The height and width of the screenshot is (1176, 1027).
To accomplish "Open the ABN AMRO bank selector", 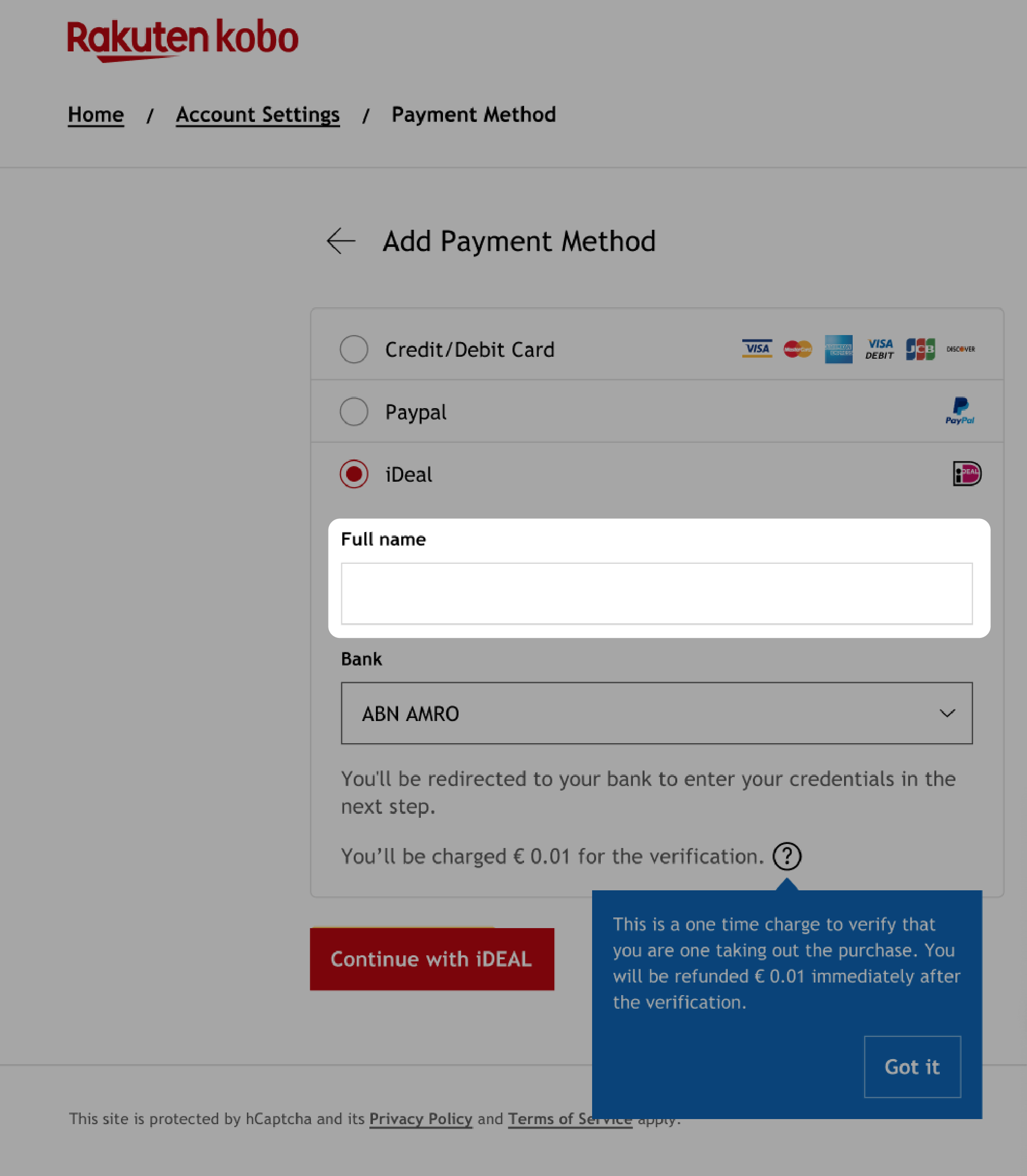I will pos(656,713).
